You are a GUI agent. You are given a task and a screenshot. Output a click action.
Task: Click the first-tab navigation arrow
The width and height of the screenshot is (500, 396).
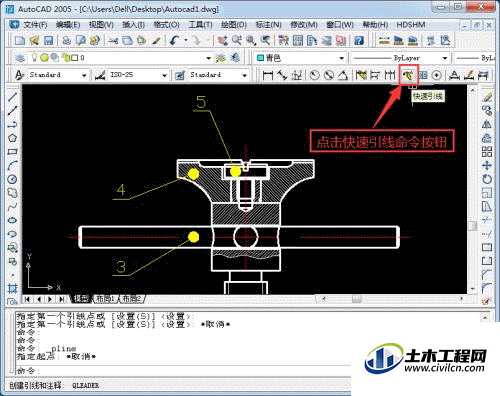tap(28, 299)
